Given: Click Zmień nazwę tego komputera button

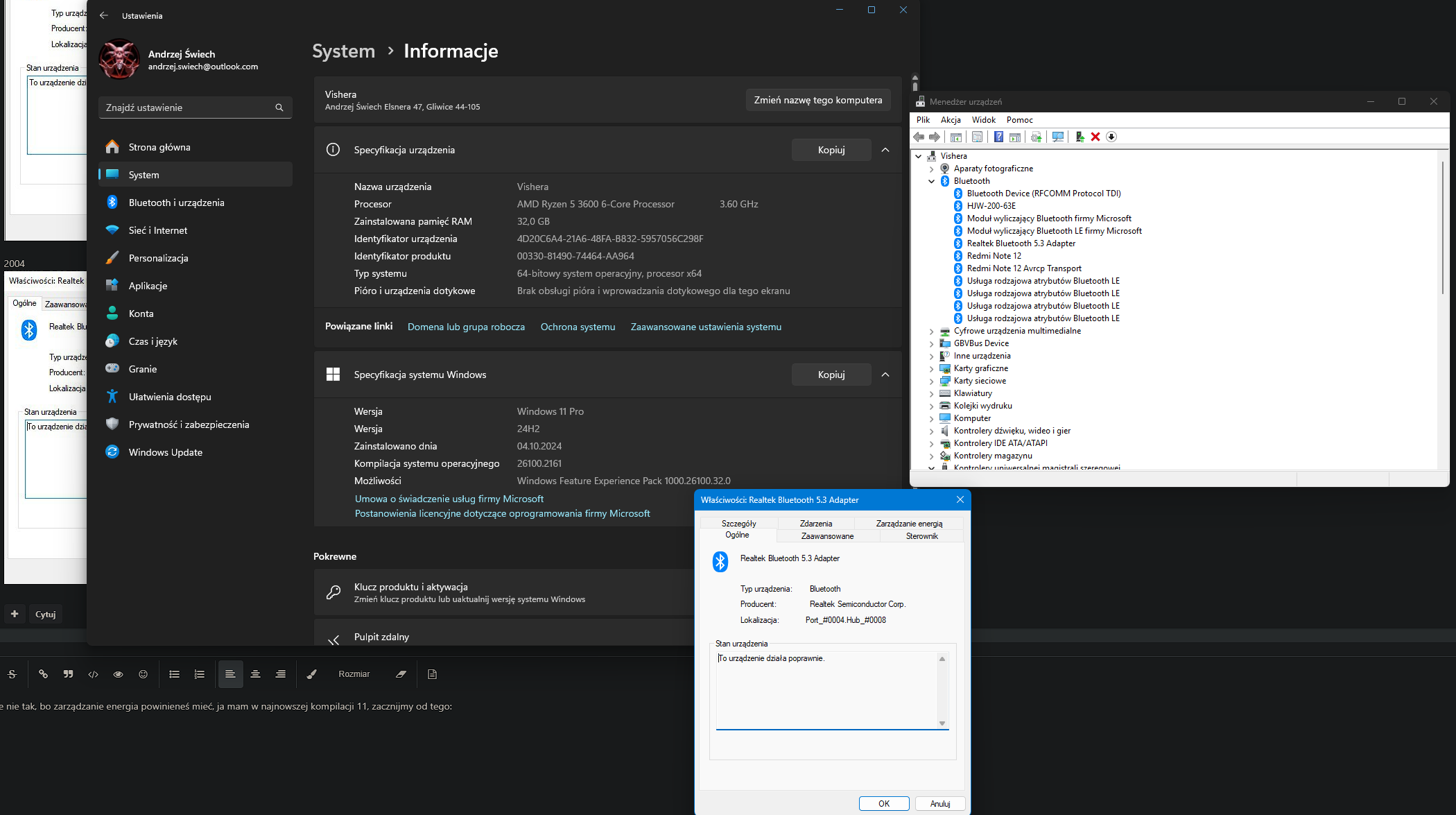Looking at the screenshot, I should click(x=817, y=100).
